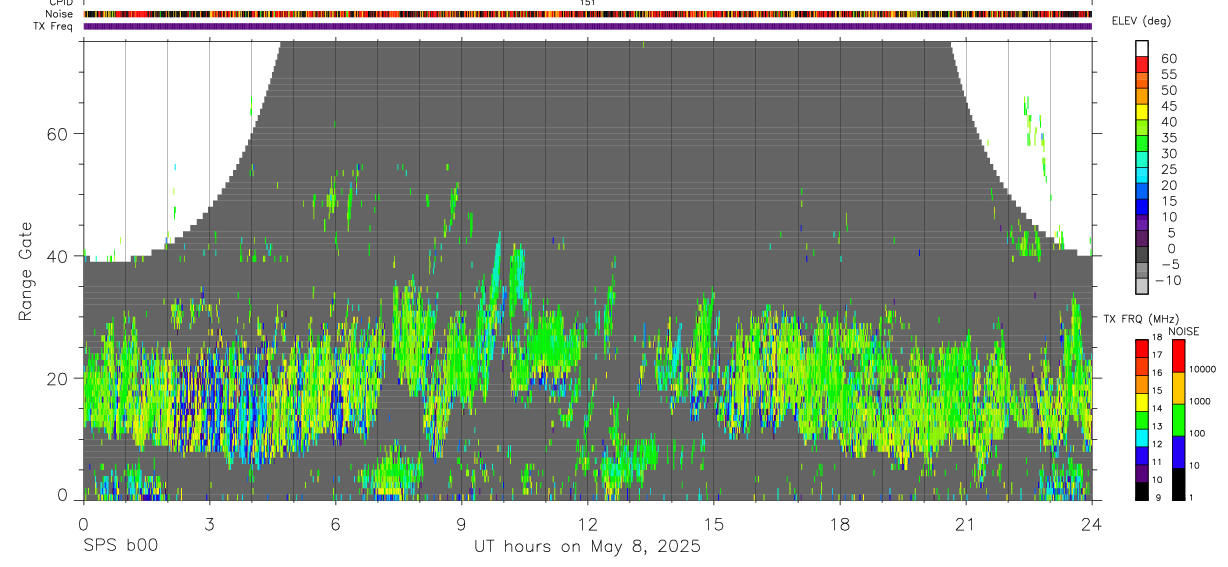Pick the white top swatch of ELEV color bar
The height and width of the screenshot is (567, 1228).
(x=1143, y=47)
